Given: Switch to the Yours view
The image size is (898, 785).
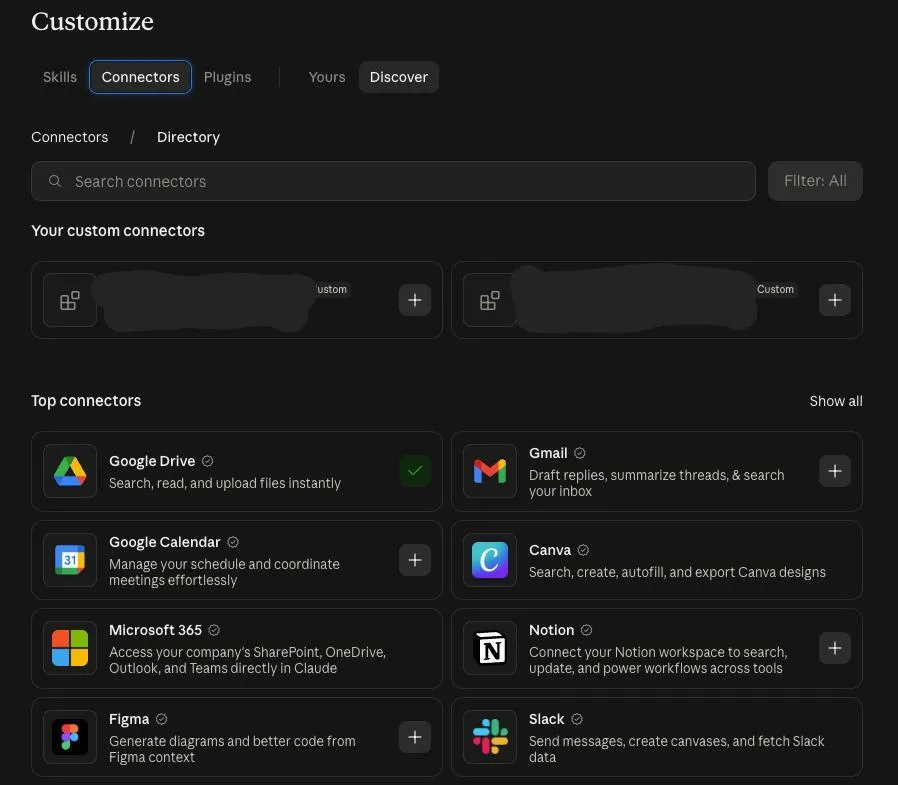Looking at the screenshot, I should 327,77.
